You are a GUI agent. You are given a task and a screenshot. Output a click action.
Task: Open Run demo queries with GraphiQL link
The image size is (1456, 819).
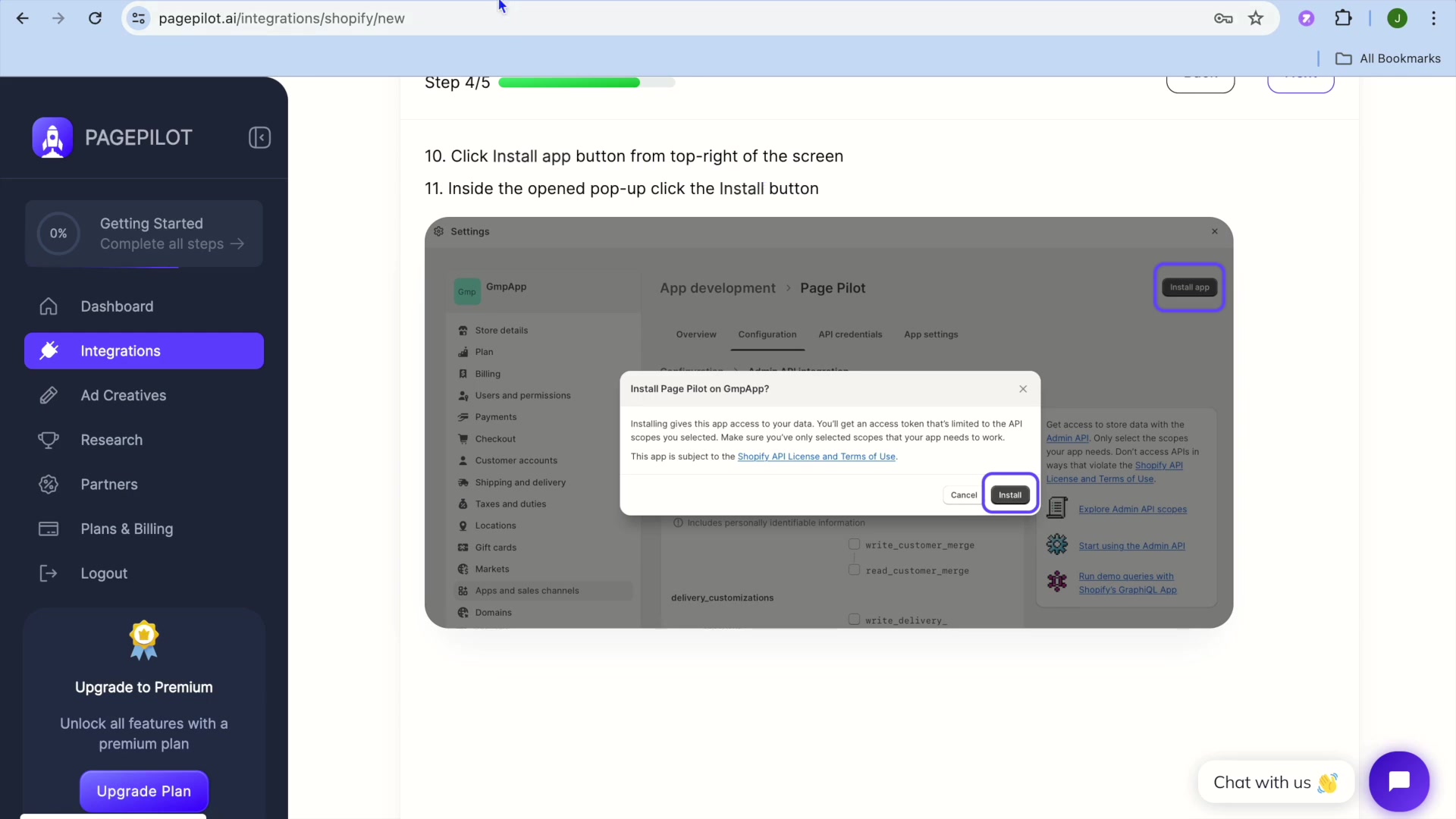pos(1128,583)
